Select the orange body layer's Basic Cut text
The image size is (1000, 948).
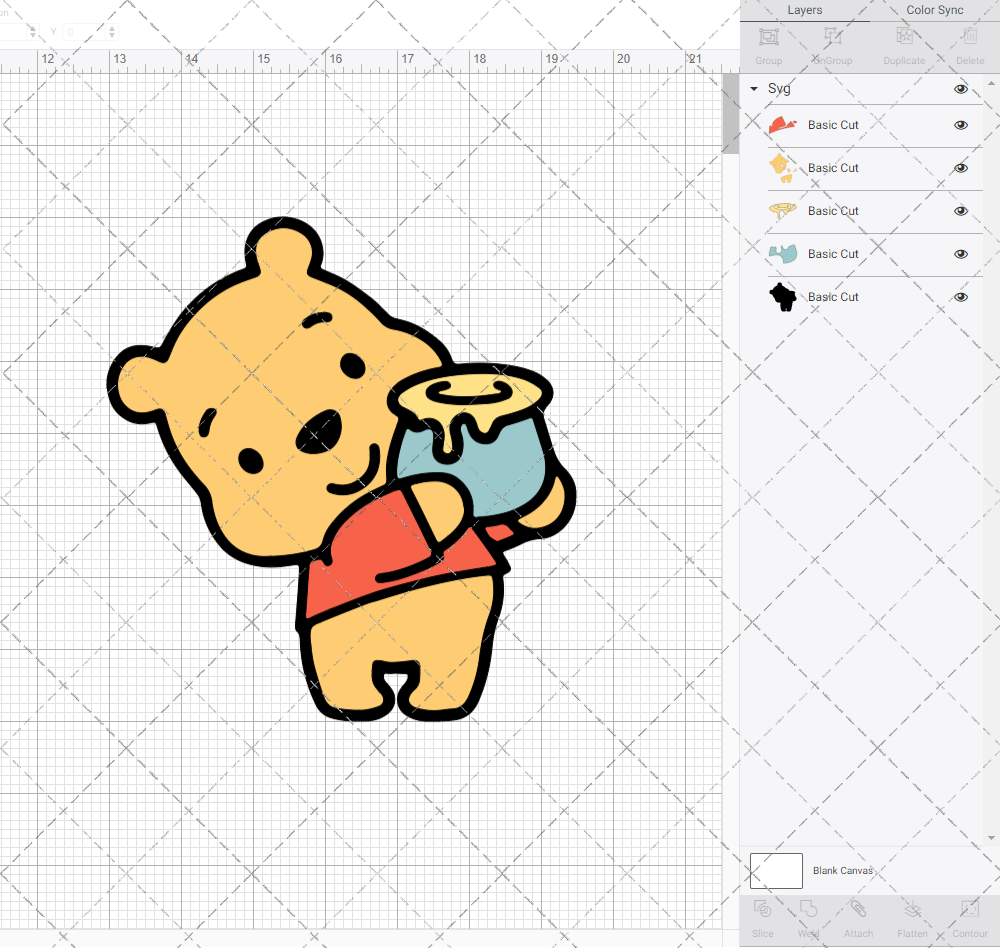pos(833,168)
